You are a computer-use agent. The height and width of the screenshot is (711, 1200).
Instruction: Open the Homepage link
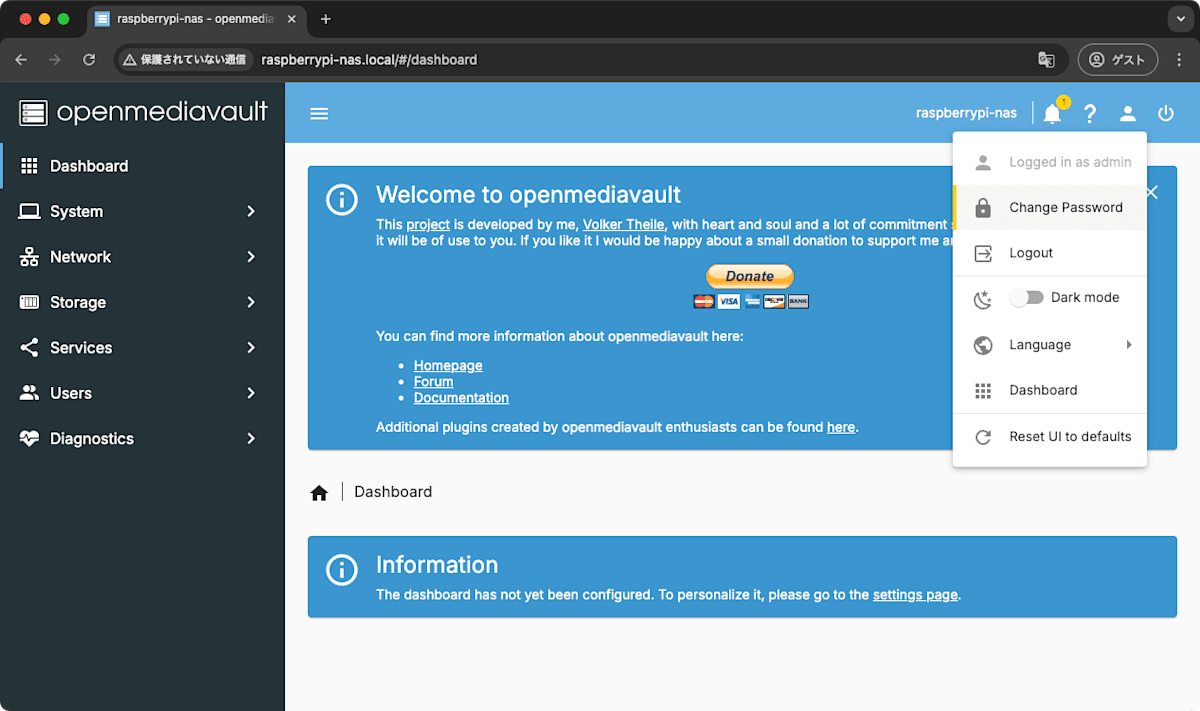[x=448, y=366]
